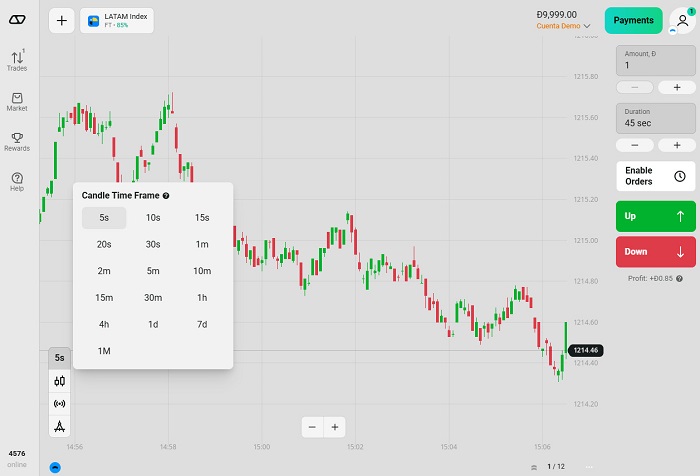The image size is (700, 476).
Task: Decrease the duration with minus
Action: (635, 145)
